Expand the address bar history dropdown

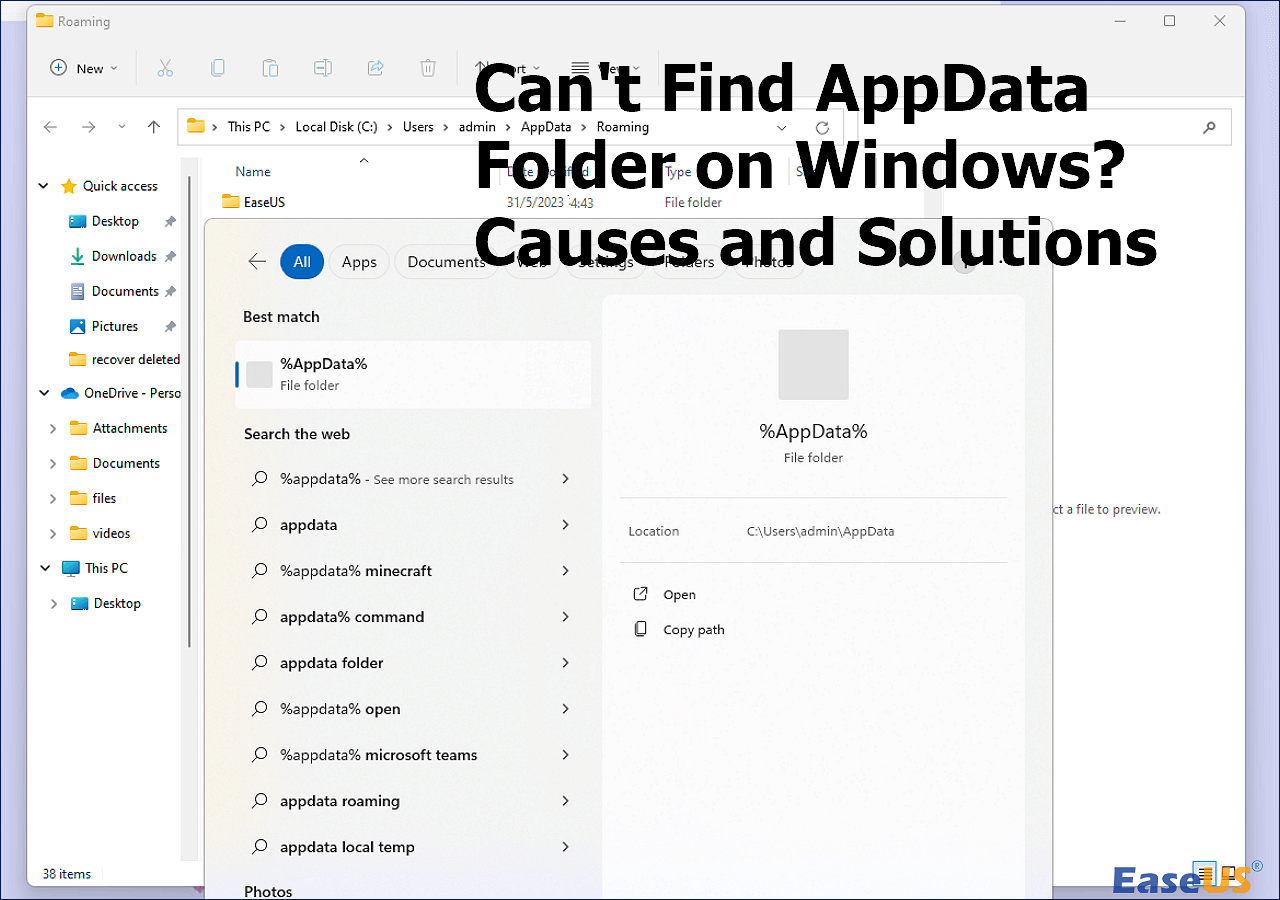[782, 128]
